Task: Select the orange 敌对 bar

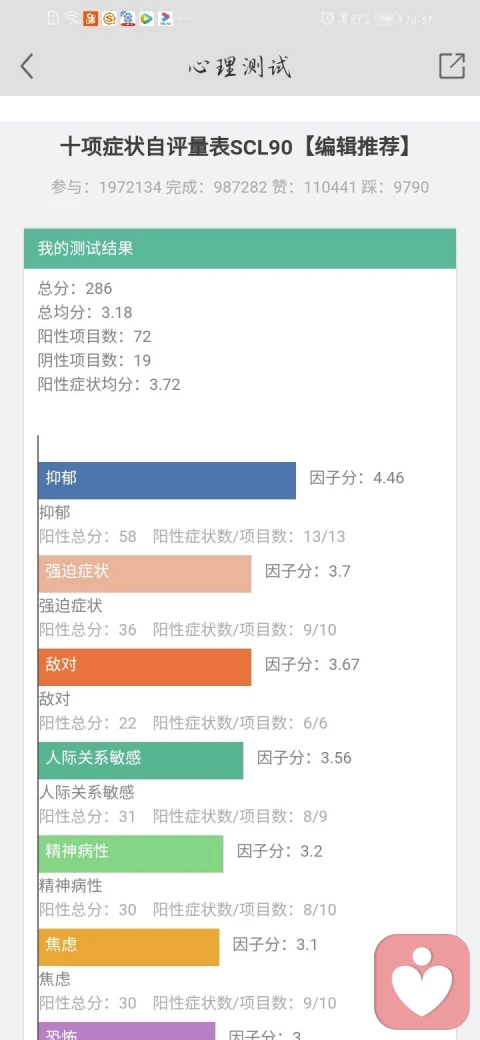Action: [x=145, y=667]
